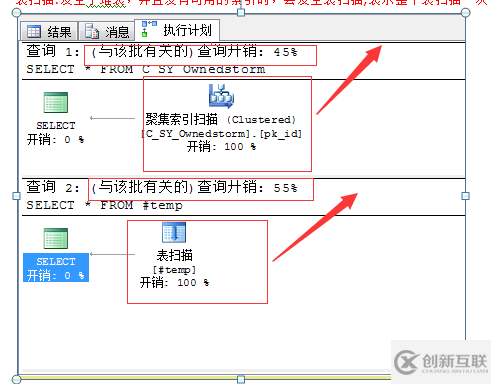
Task: Click the document icon on 消息 tab
Action: pos(92,31)
